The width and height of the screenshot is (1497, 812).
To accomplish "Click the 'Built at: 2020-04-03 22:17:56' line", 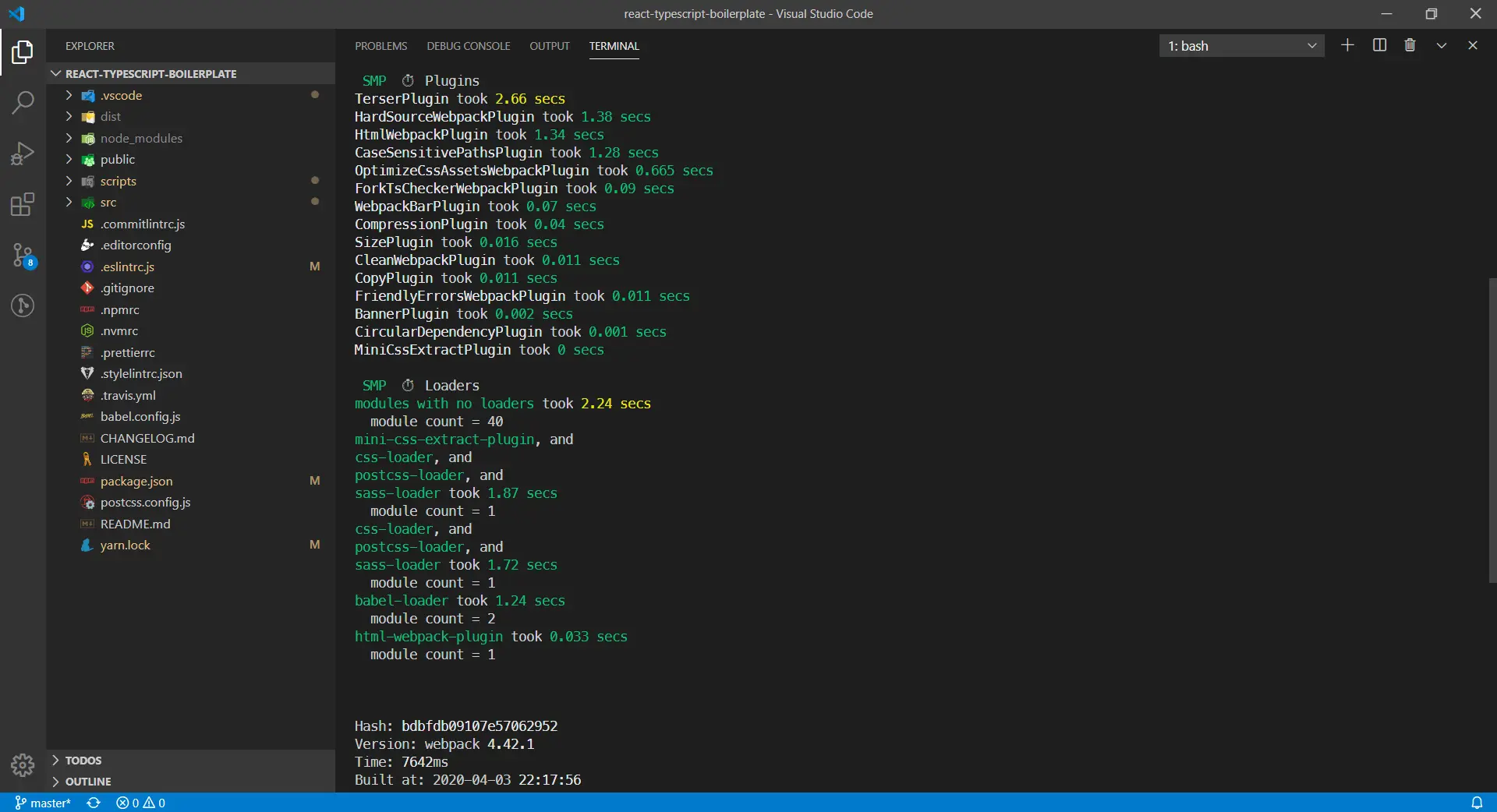I will [x=468, y=779].
